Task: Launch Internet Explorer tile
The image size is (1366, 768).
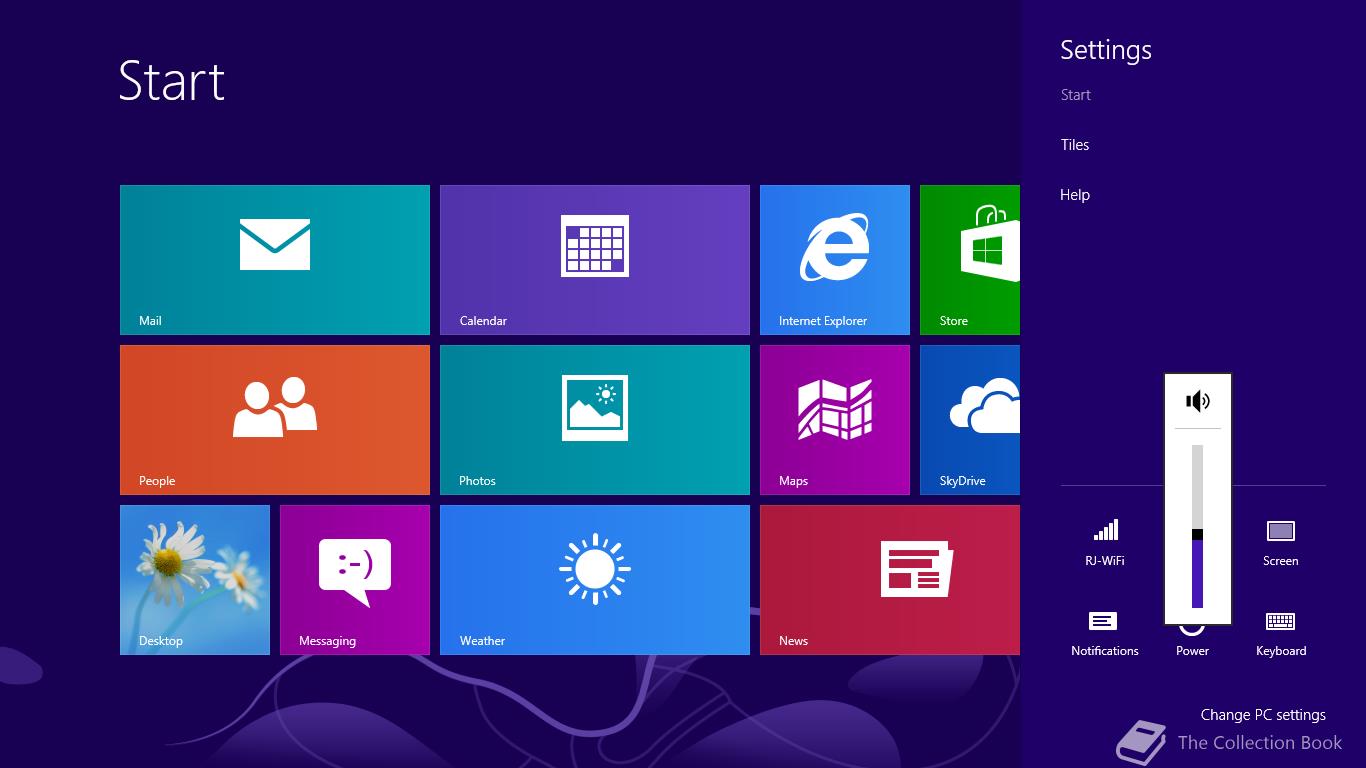Action: tap(835, 260)
